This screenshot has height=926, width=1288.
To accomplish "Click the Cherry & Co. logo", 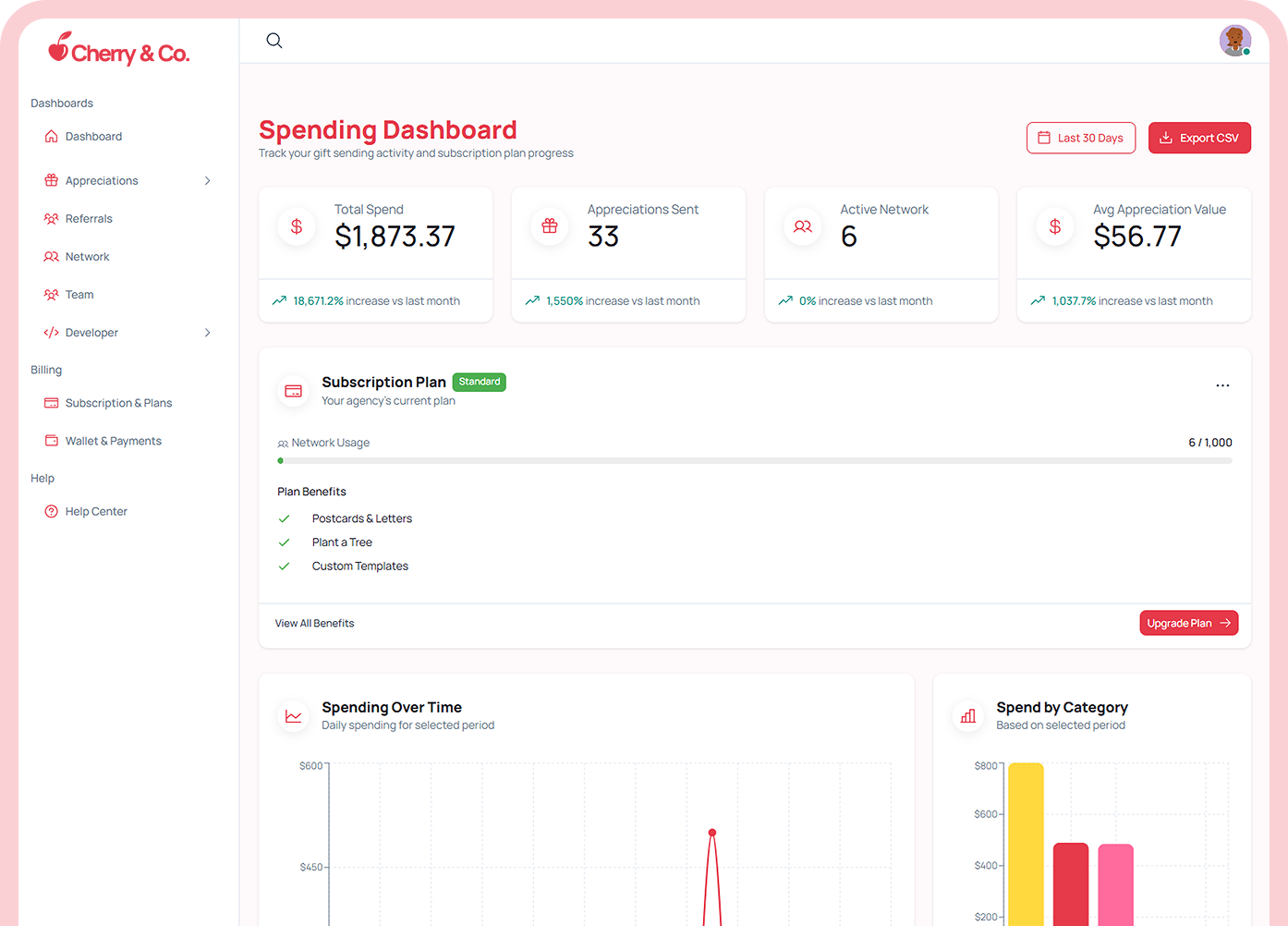I will (x=118, y=49).
